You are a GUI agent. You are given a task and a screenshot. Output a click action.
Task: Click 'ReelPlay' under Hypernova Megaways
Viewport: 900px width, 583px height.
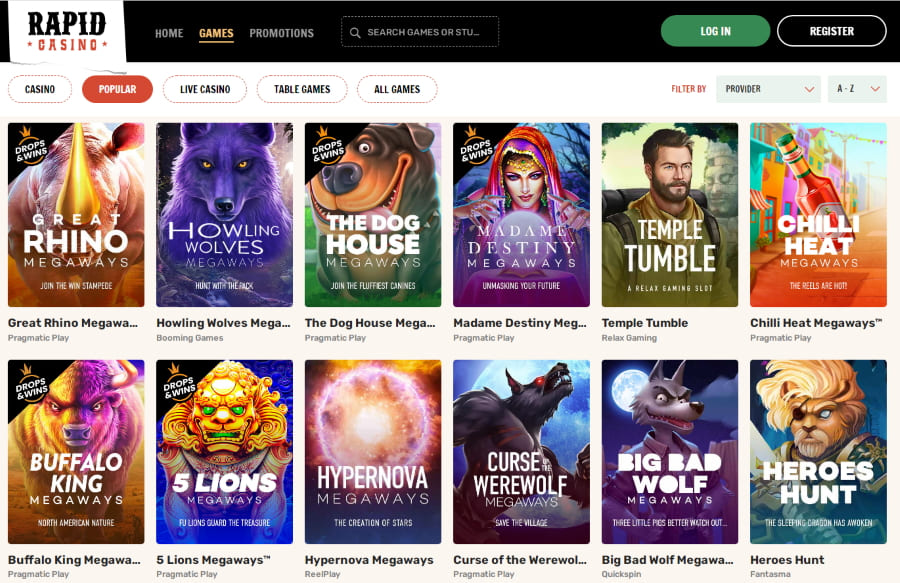point(322,574)
